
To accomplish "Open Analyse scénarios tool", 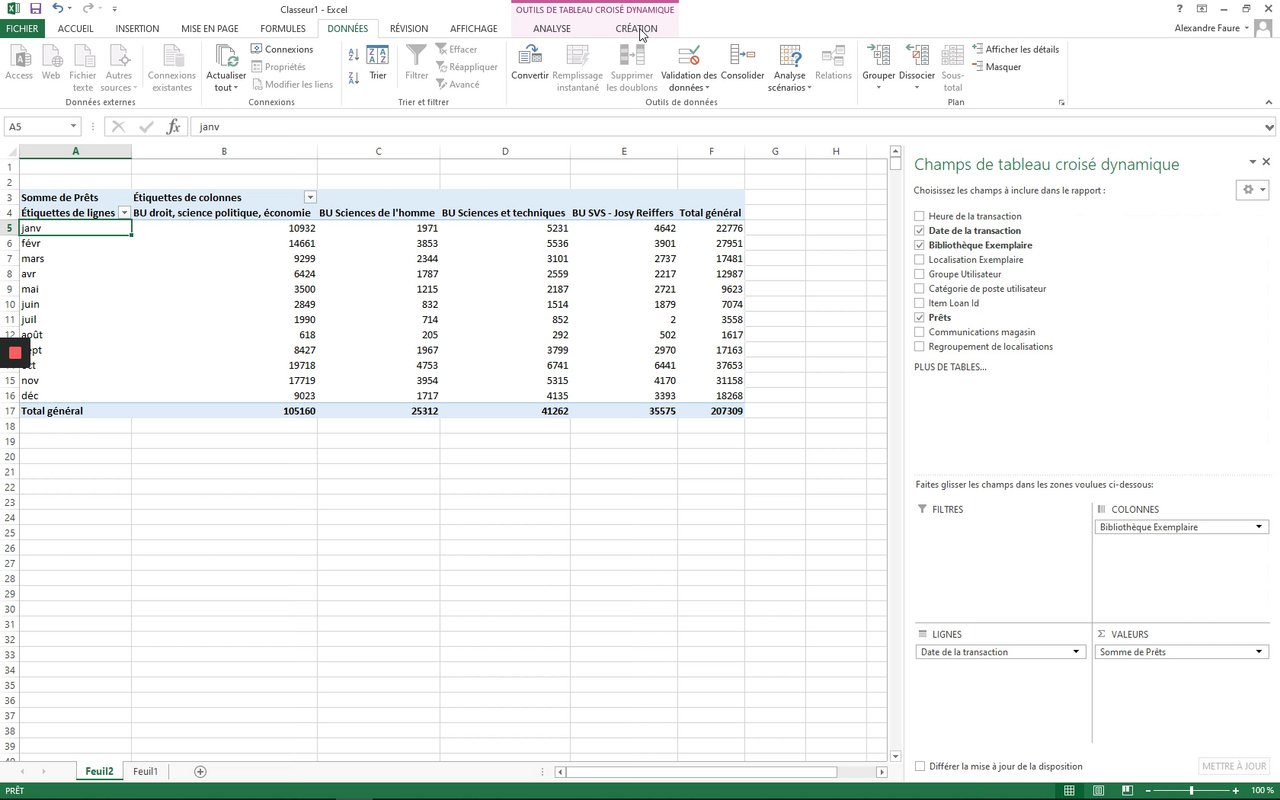I will (790, 67).
